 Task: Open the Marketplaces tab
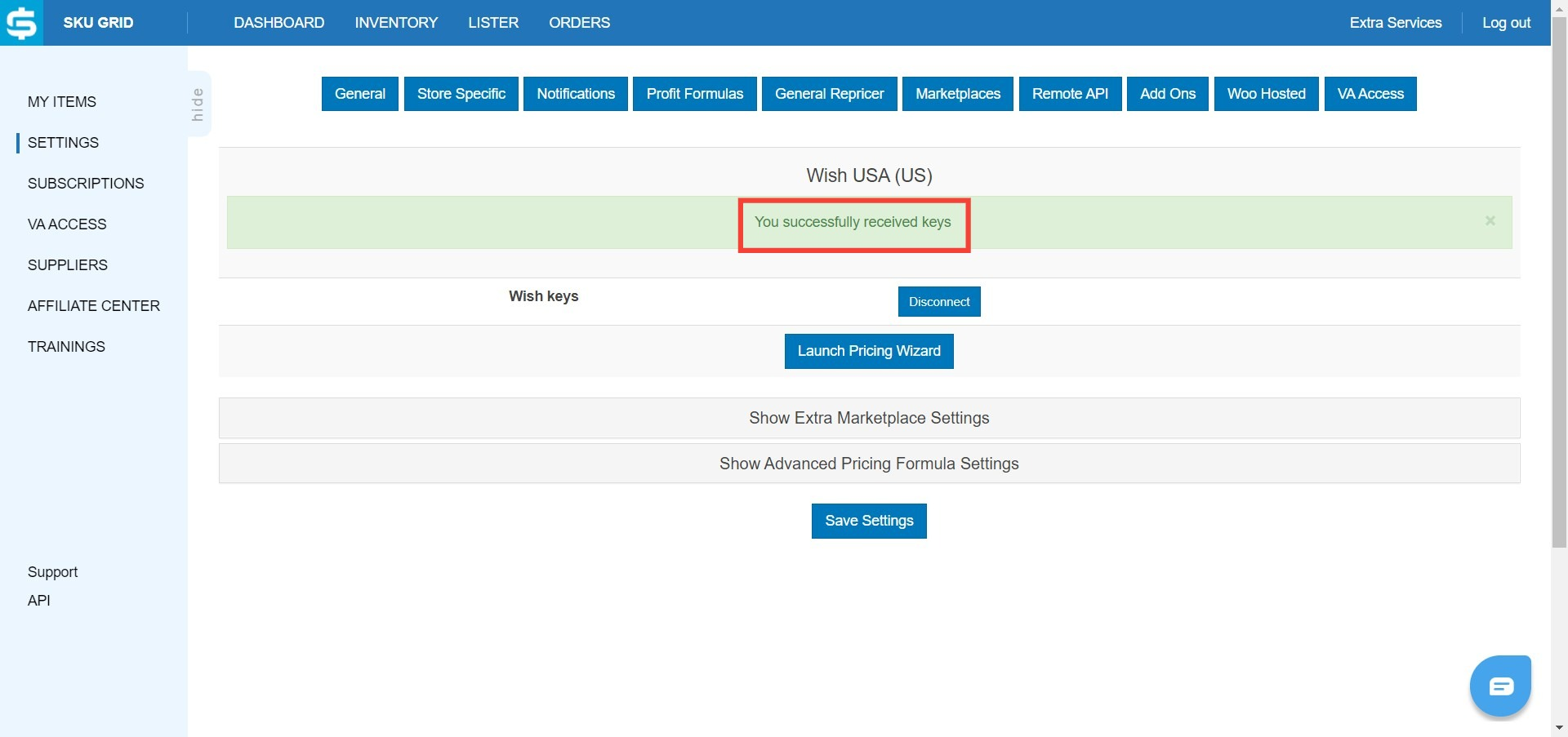click(x=958, y=94)
